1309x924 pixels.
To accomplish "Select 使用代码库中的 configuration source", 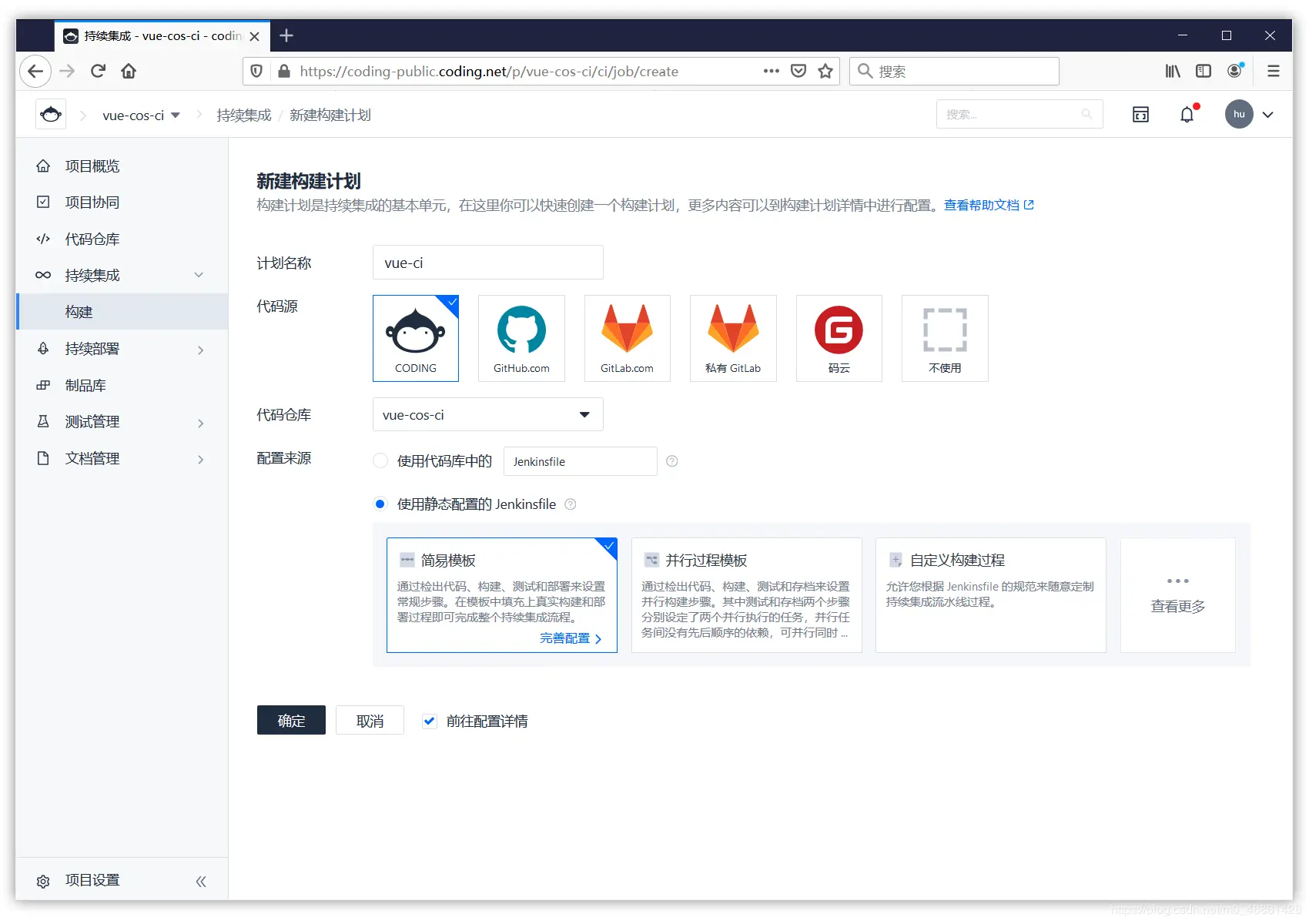I will (x=380, y=460).
